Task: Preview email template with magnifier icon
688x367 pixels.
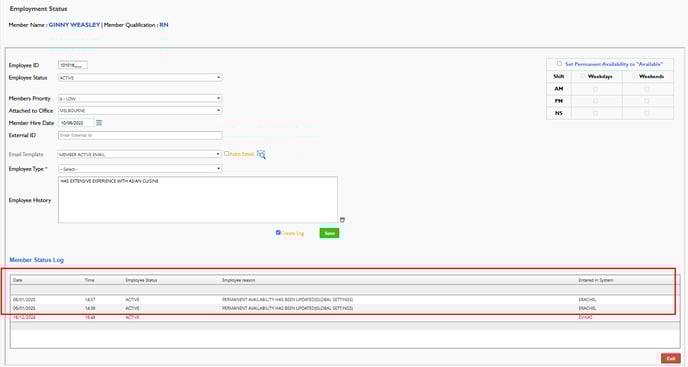Action: (261, 155)
